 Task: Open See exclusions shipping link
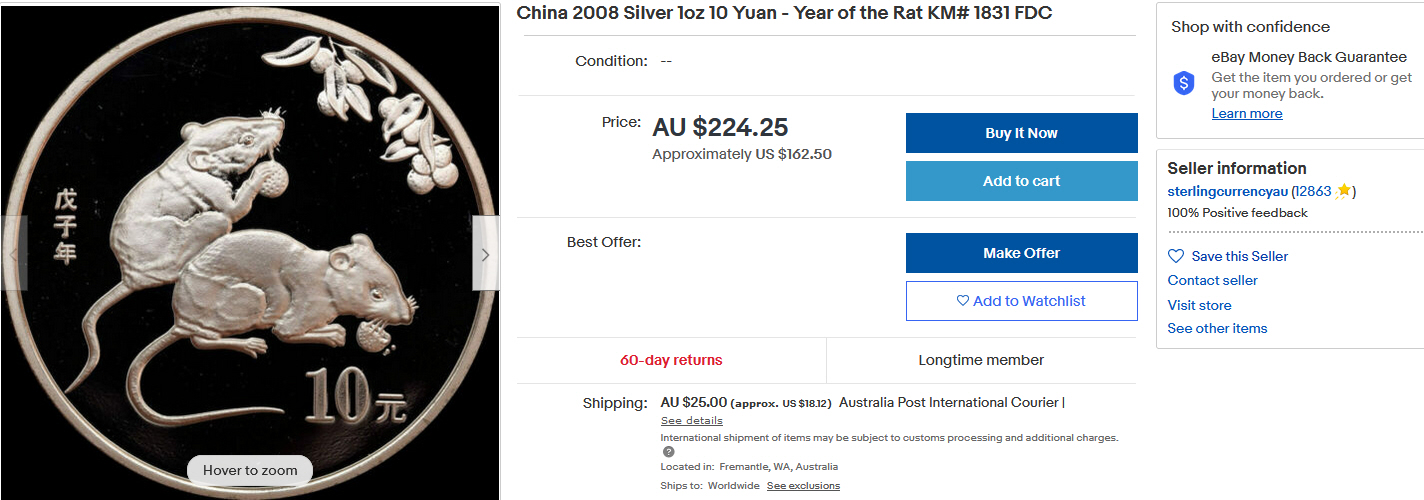pyautogui.click(x=803, y=486)
